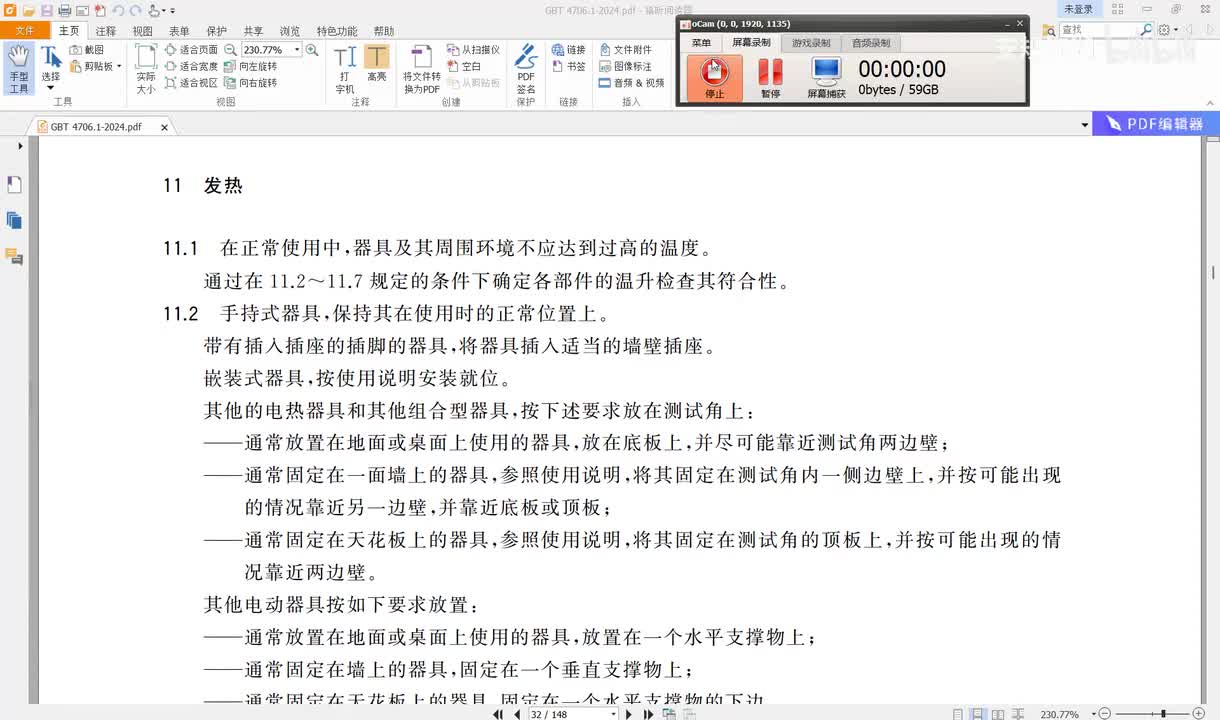
Task: Switch to the Comment (注释) ribbon tab
Action: pyautogui.click(x=106, y=31)
